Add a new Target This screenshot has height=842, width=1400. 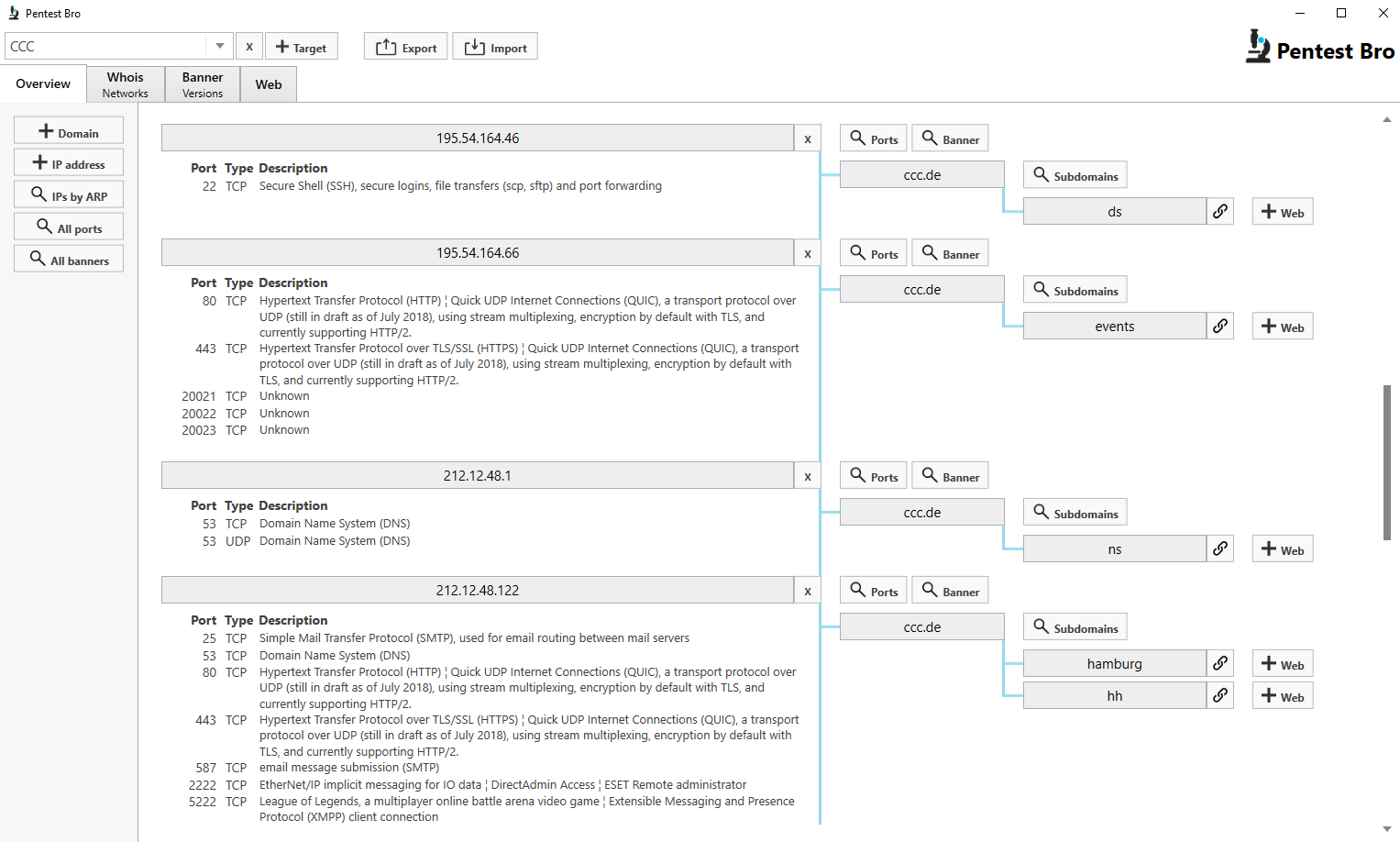pos(302,46)
